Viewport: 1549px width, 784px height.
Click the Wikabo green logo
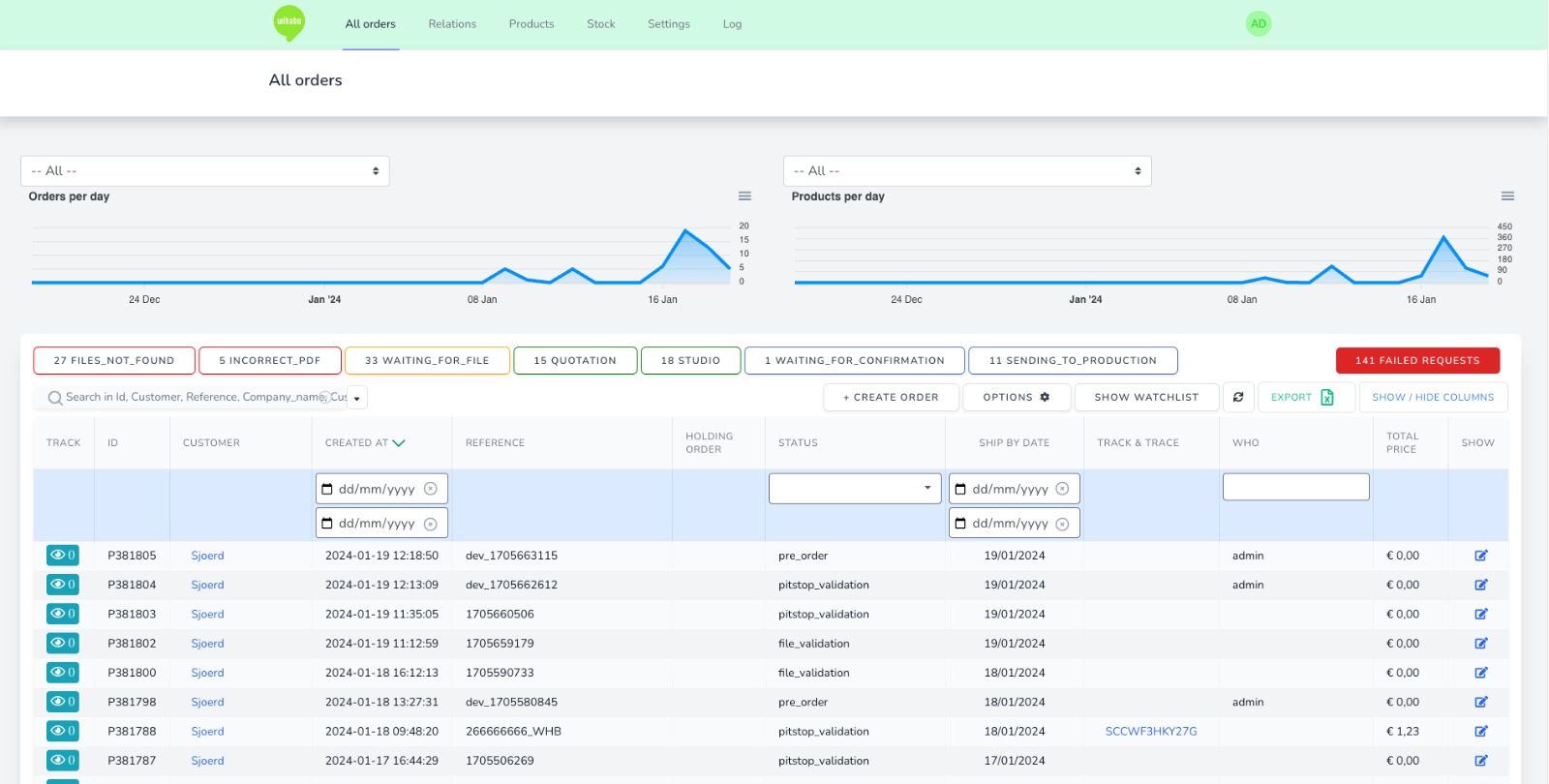coord(289,23)
